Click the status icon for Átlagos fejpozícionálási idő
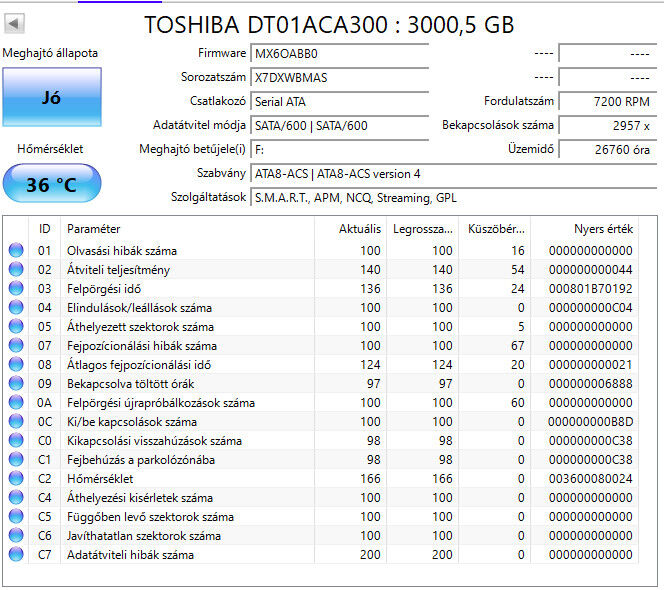Image resolution: width=664 pixels, height=590 pixels. click(16, 364)
